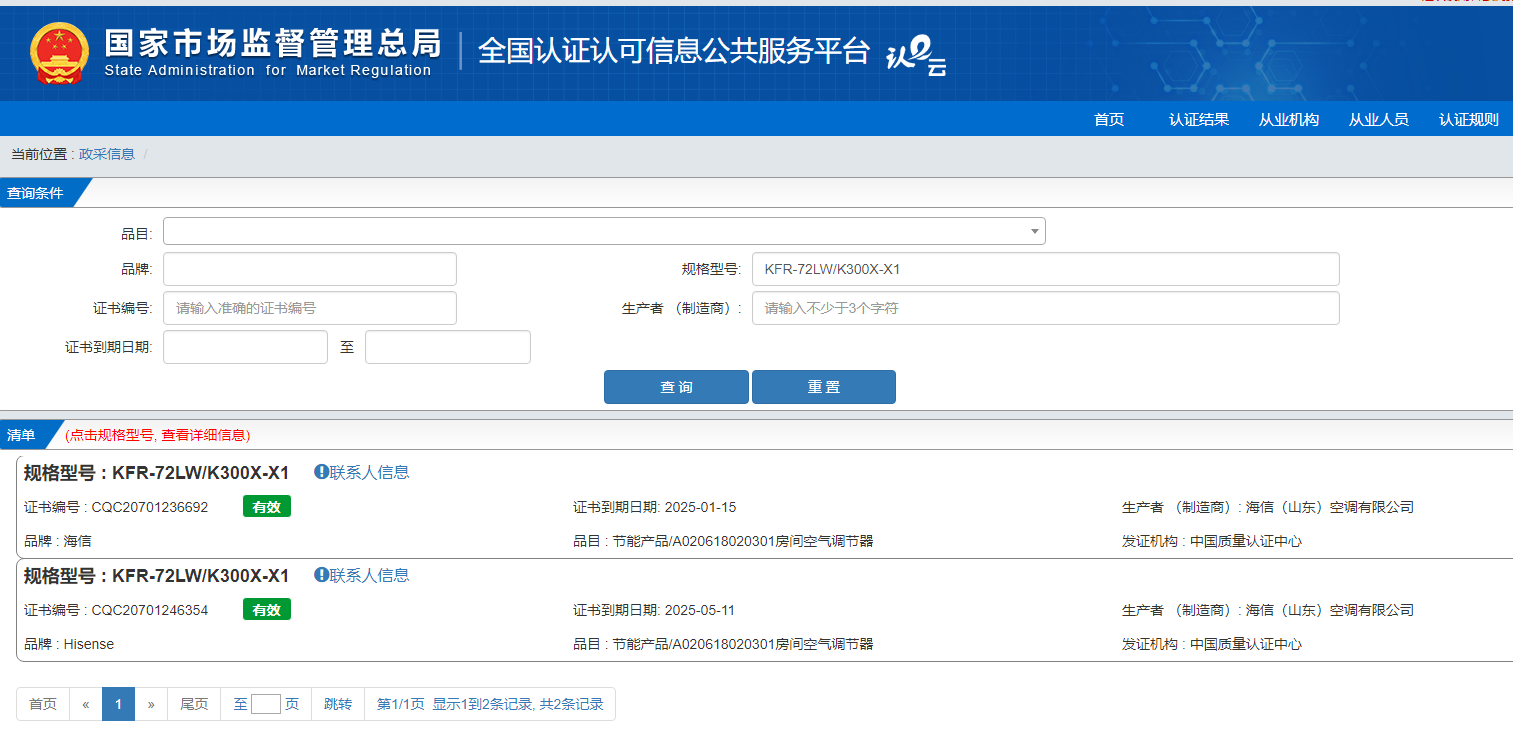This screenshot has width=1513, height=737.
Task: Open the 认证规则 menu item
Action: (x=1469, y=119)
